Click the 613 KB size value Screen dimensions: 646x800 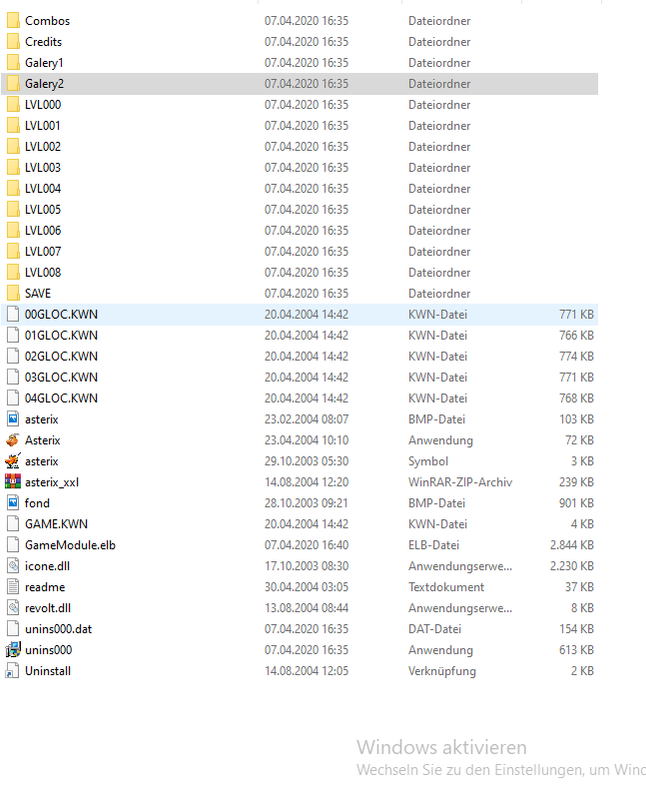(576, 650)
